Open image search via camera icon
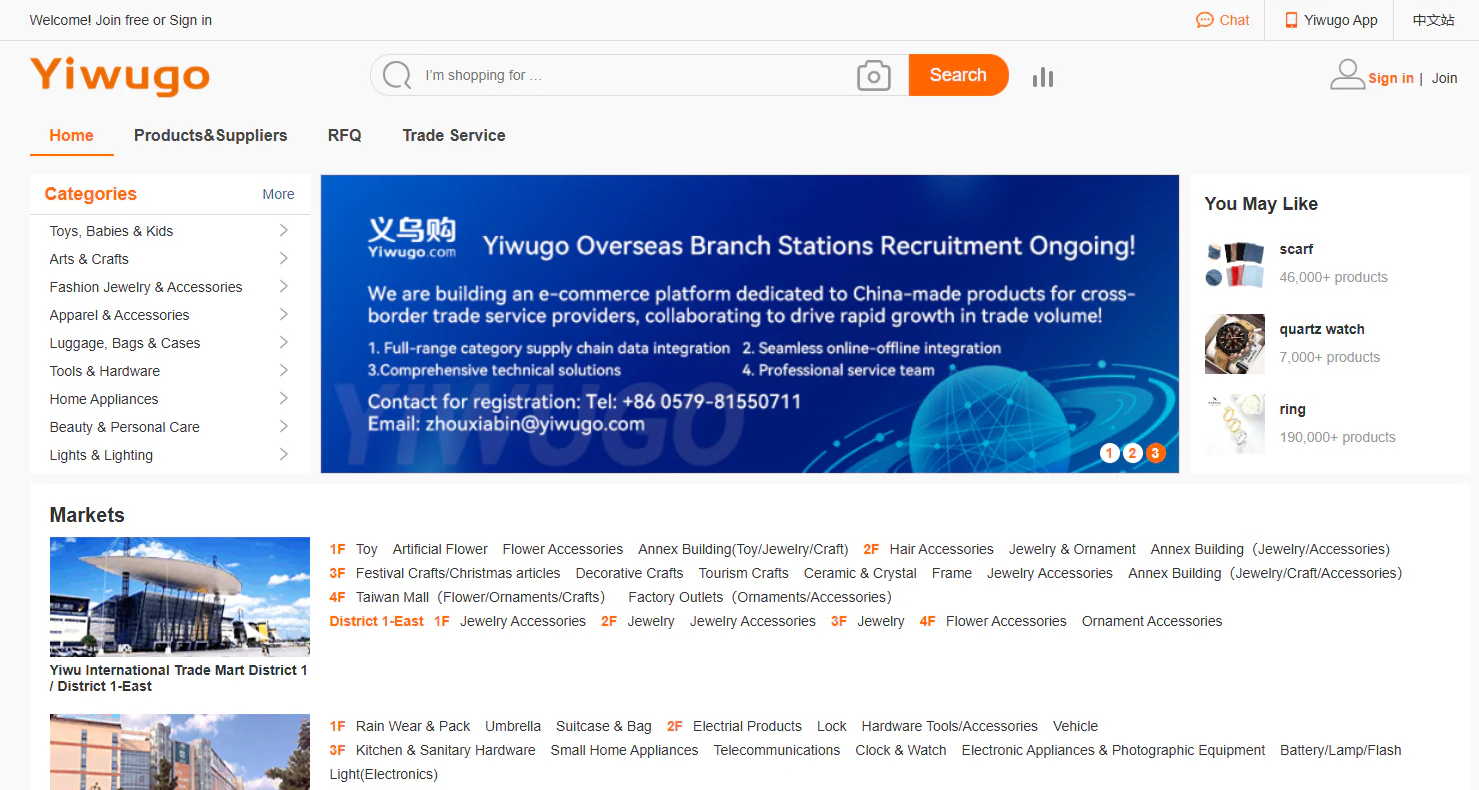1479x790 pixels. 874,75
